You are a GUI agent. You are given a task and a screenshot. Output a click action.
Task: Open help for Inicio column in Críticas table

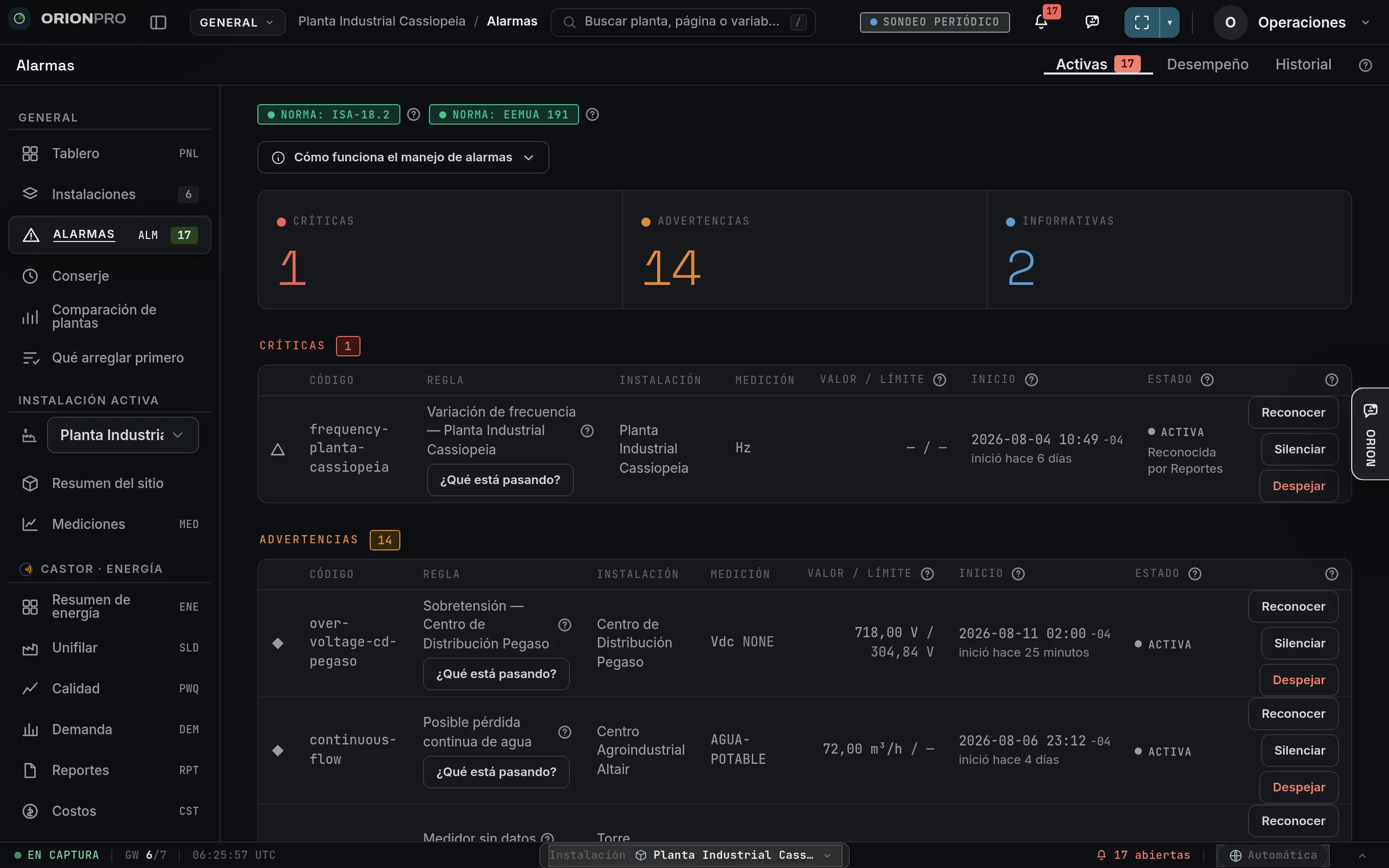1032,379
